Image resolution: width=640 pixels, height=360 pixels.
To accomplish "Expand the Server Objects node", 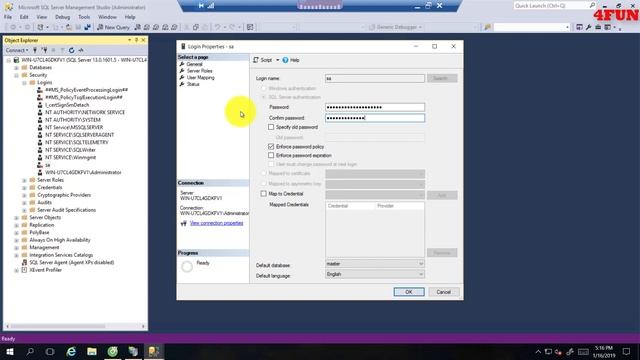I will (16, 218).
